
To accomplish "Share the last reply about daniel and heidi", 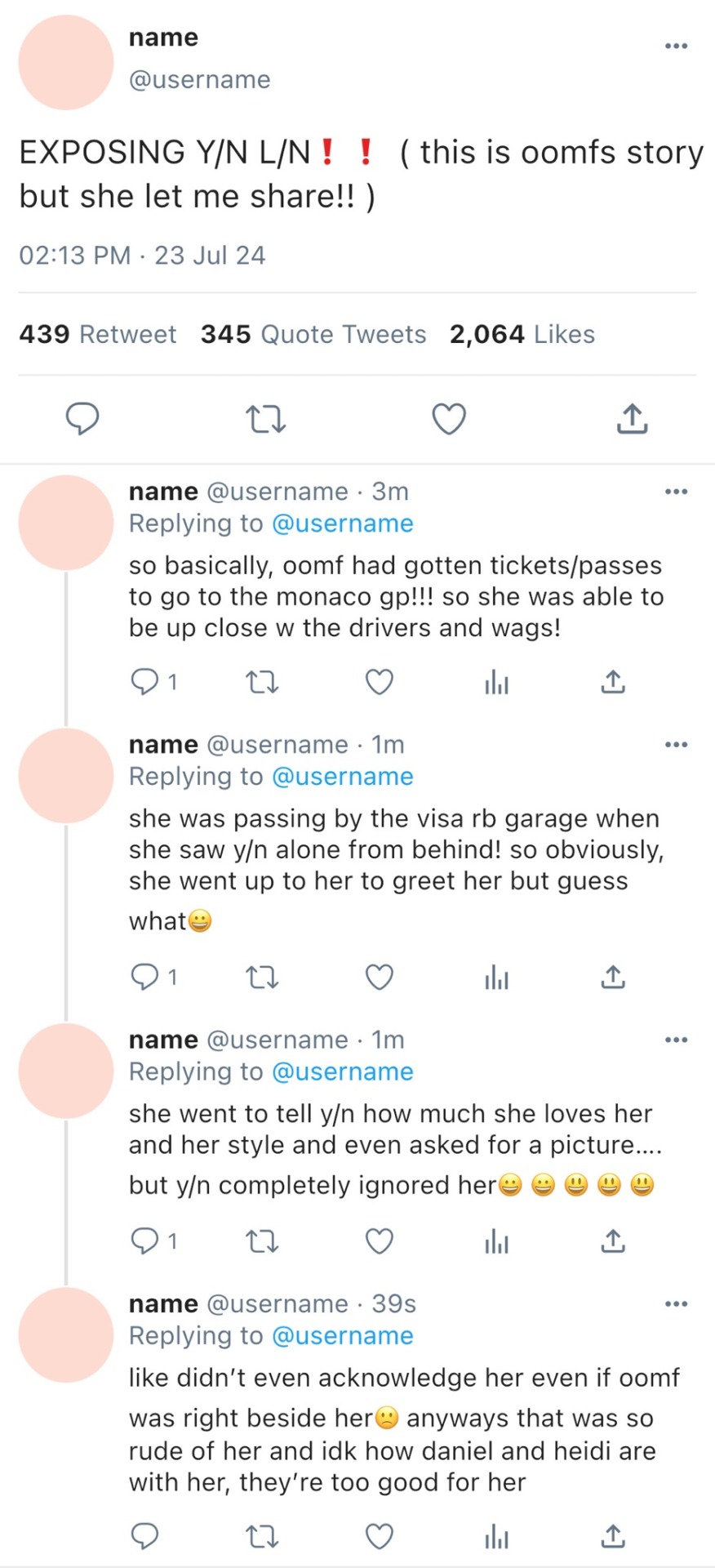I will pyautogui.click(x=612, y=1536).
